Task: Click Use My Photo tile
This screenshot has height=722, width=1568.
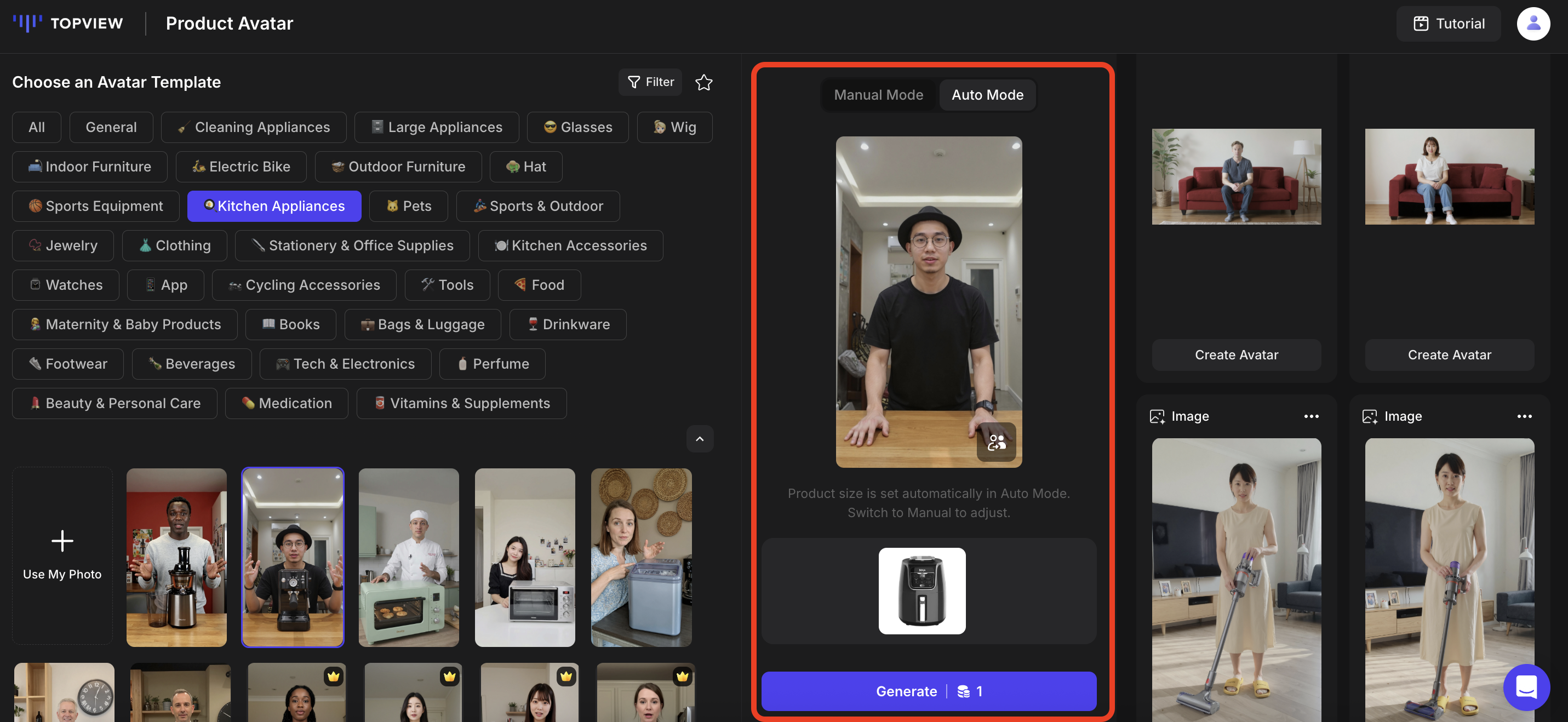Action: coord(62,556)
